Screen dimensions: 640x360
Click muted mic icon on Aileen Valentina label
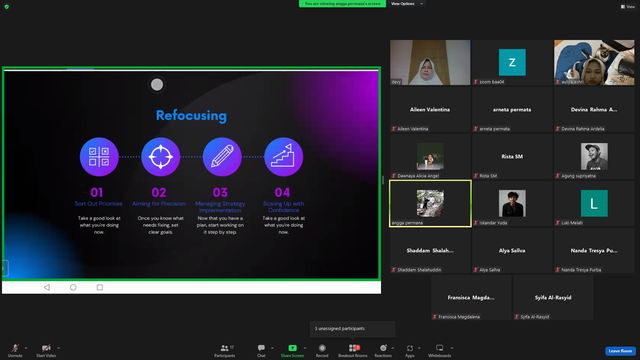(394, 129)
